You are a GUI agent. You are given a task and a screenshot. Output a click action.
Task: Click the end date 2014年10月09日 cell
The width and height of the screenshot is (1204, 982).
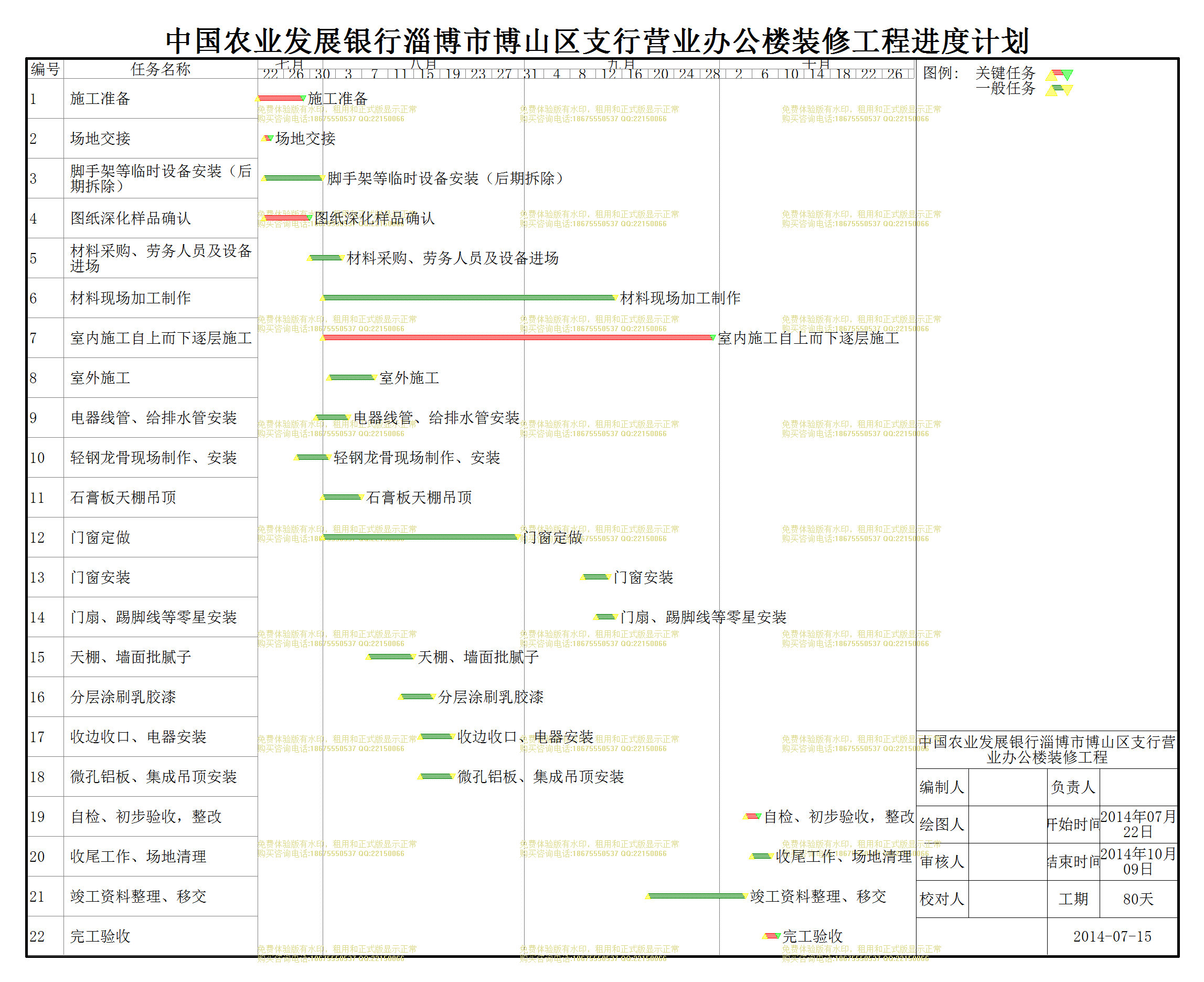1138,861
